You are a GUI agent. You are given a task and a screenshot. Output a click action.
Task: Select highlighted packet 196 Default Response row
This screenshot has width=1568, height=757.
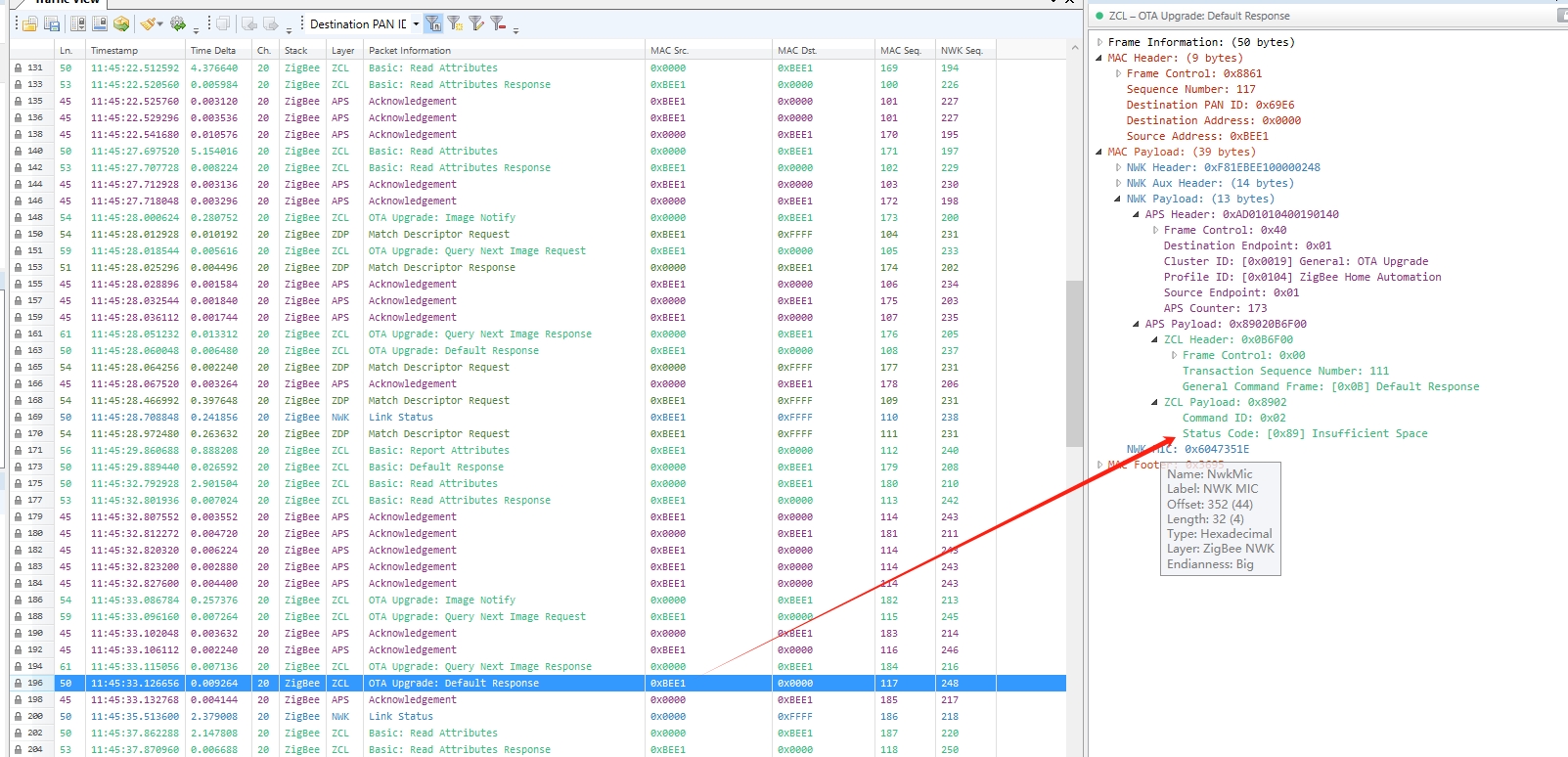(x=538, y=684)
